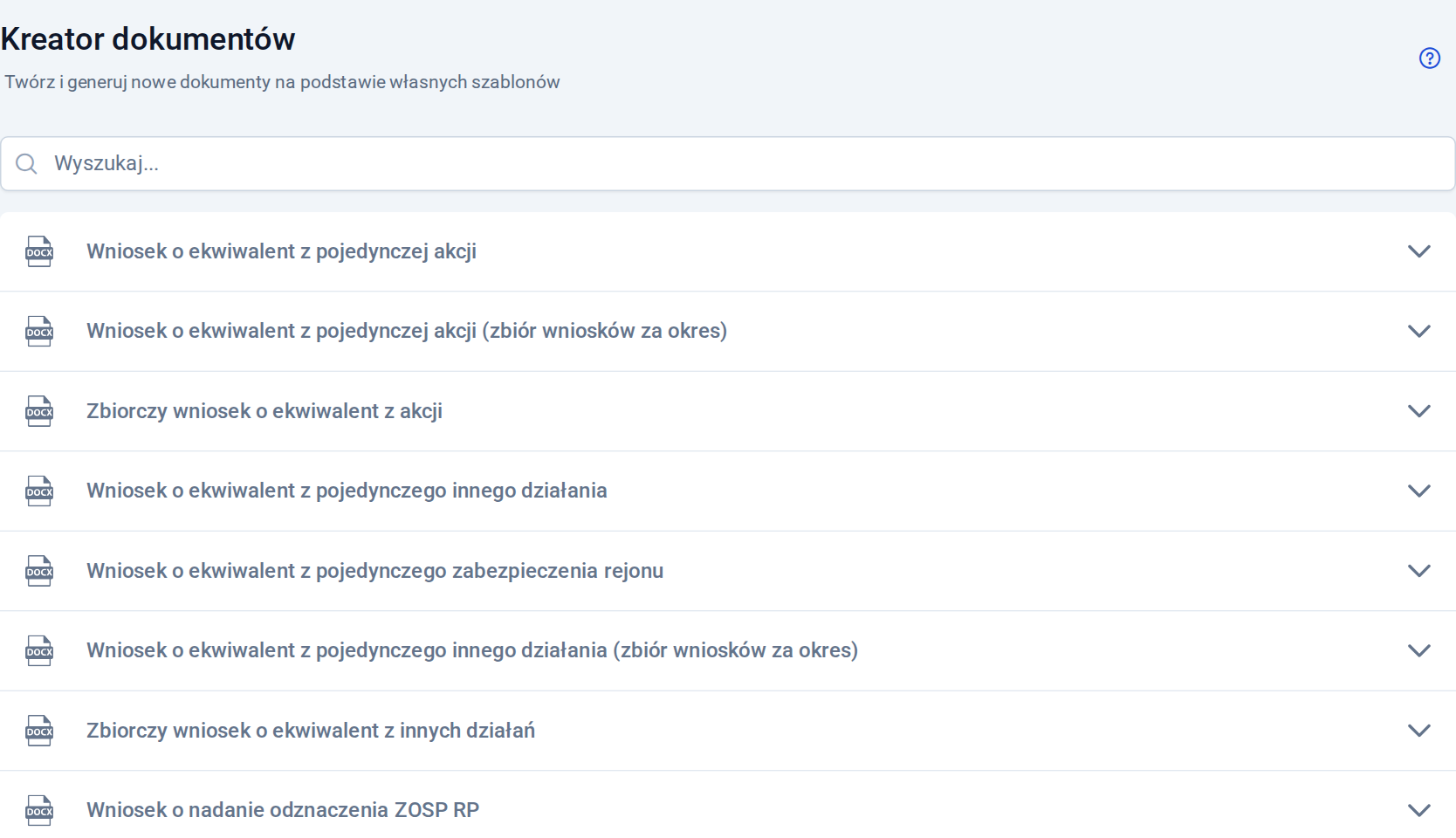
Task: Click the search magnifier icon
Action: (x=27, y=164)
